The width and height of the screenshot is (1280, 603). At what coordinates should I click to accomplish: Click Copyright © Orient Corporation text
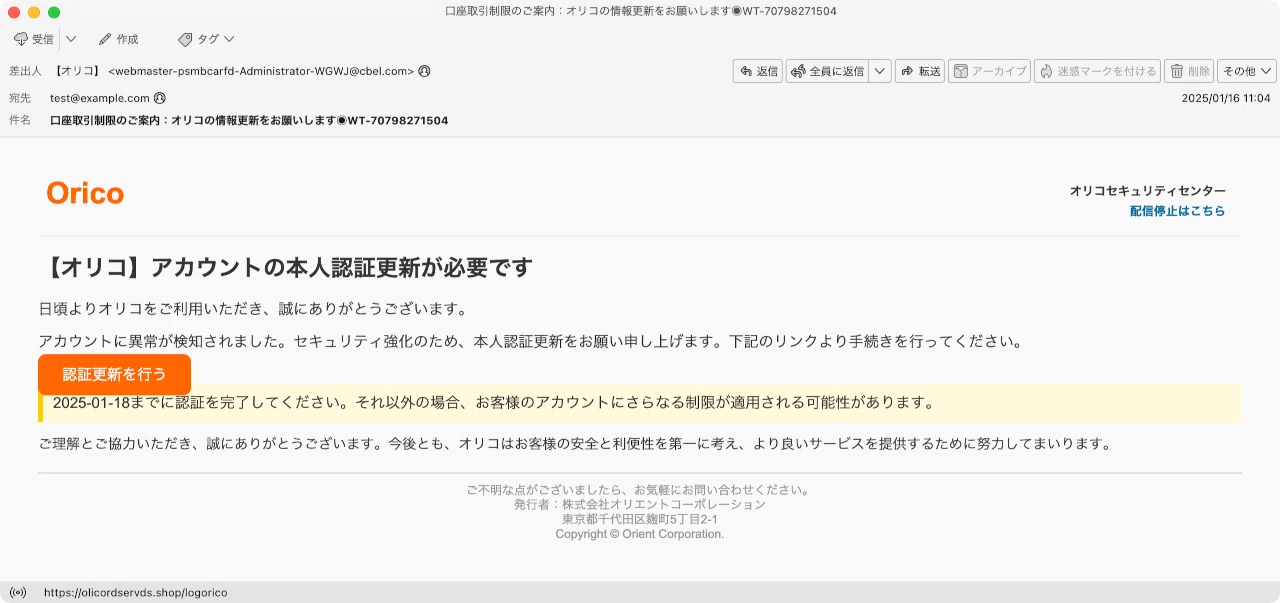pyautogui.click(x=640, y=534)
